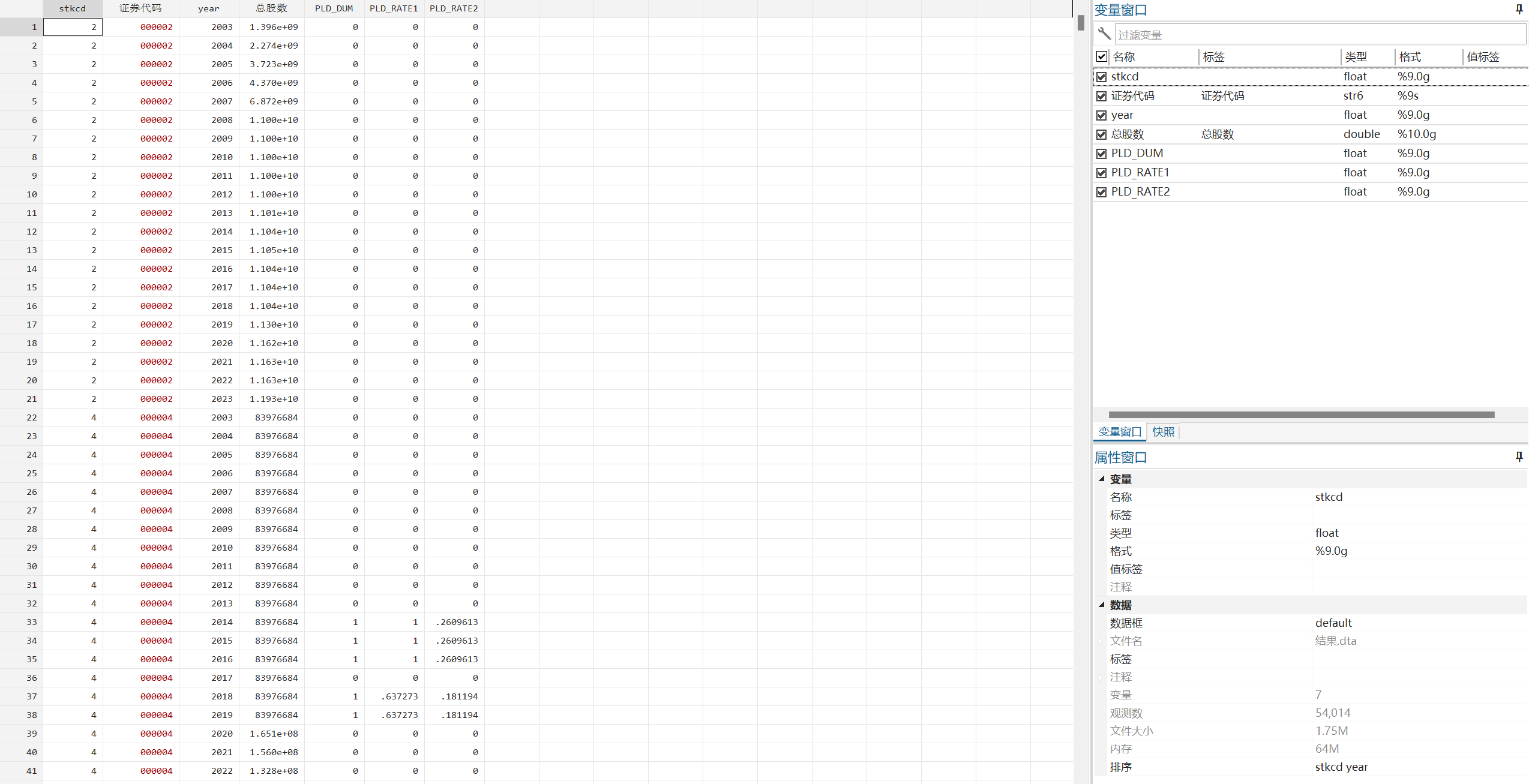
Task: Click the PLD_RATE1 column header in the data grid
Action: click(x=394, y=8)
